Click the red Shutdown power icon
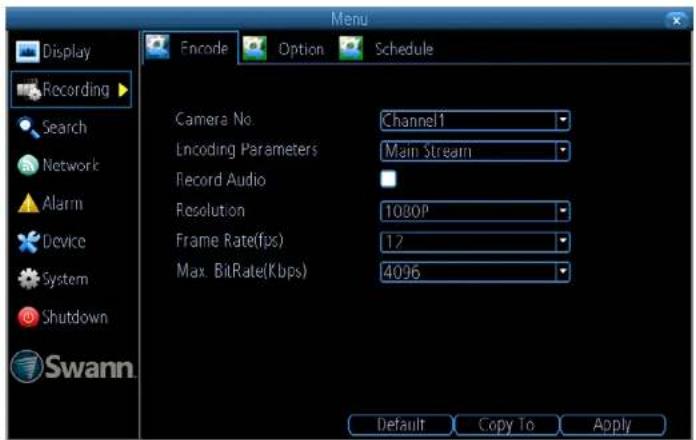This screenshot has height=440, width=696. [x=28, y=317]
